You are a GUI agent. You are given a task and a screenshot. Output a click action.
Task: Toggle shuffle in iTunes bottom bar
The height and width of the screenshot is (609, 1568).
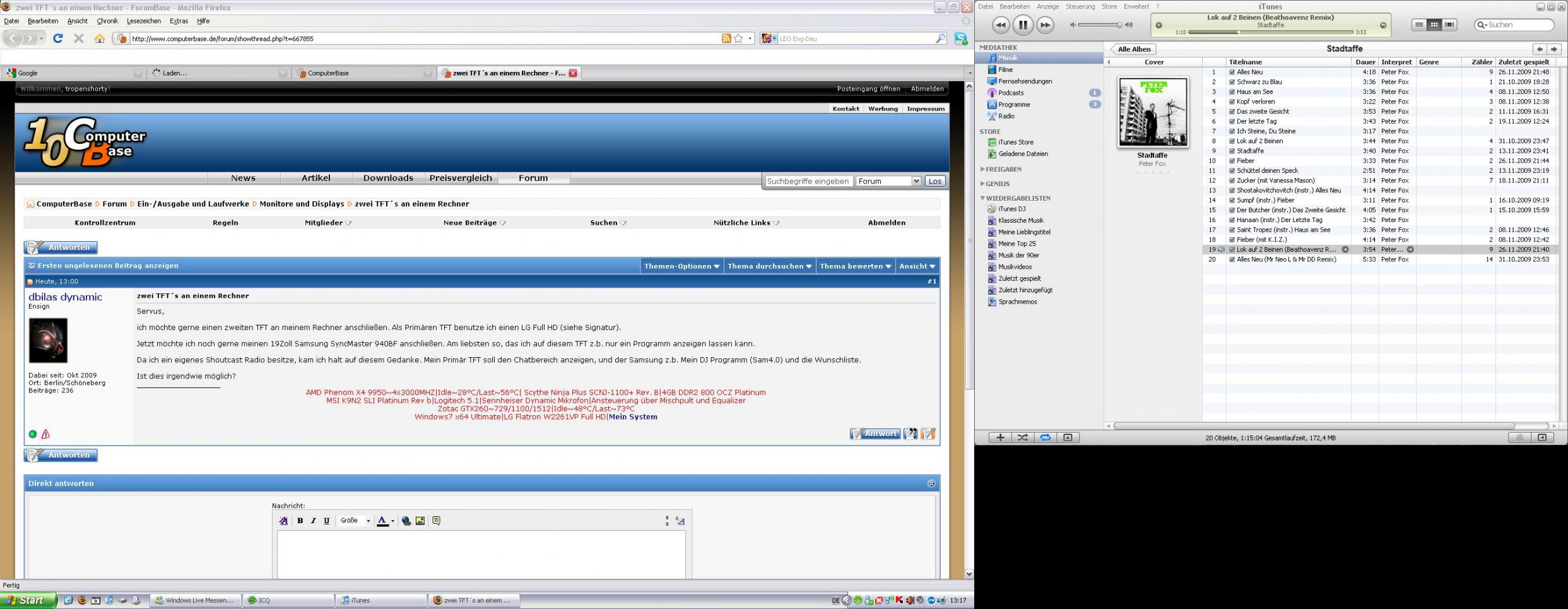(x=1023, y=437)
